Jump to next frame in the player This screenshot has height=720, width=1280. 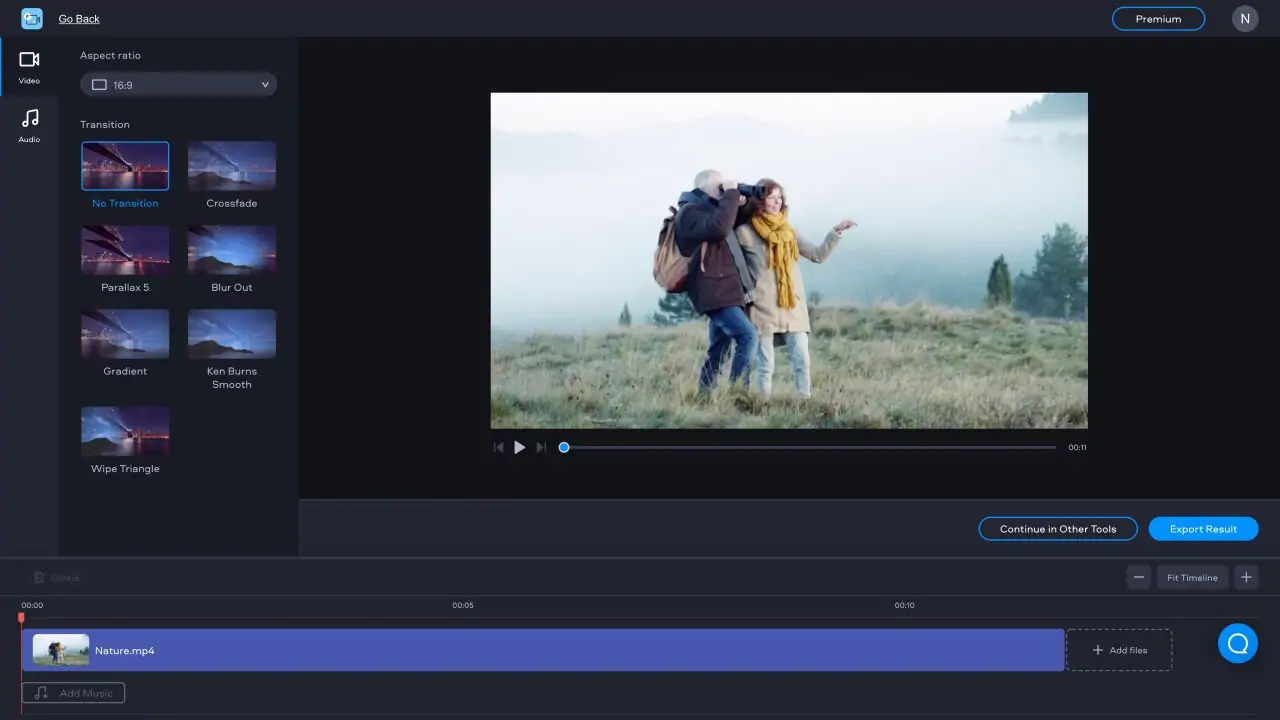[x=541, y=447]
